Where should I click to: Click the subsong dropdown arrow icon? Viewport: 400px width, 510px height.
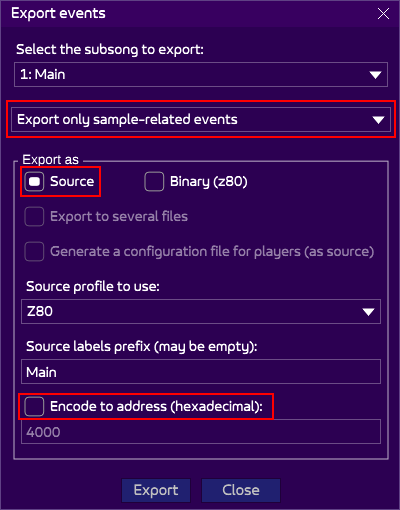click(x=375, y=75)
